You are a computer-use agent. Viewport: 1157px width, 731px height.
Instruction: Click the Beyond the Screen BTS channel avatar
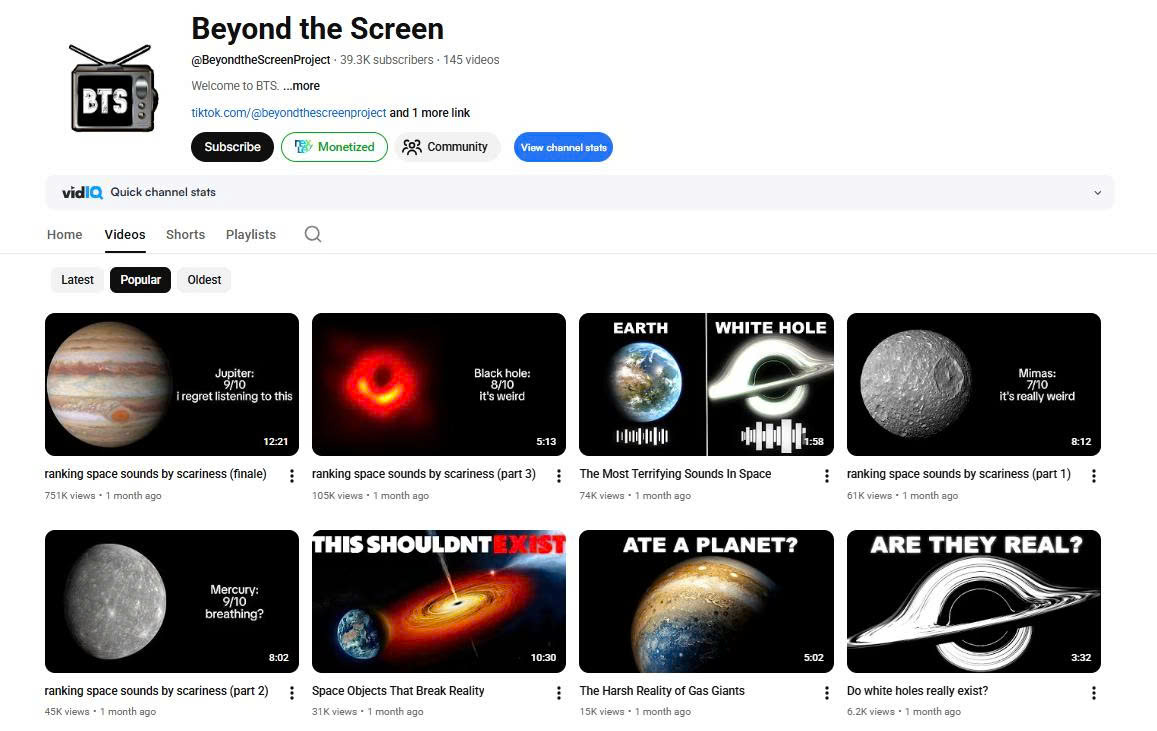click(112, 89)
